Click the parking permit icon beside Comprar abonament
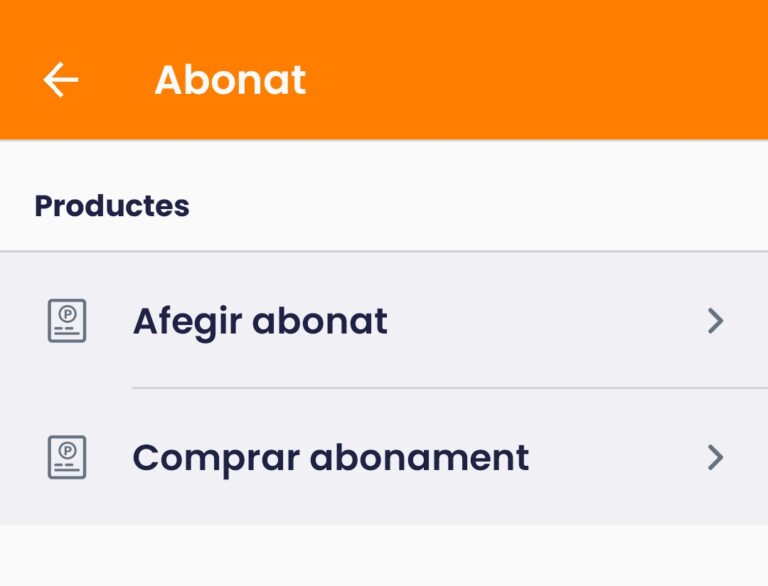The width and height of the screenshot is (768, 586). point(67,457)
